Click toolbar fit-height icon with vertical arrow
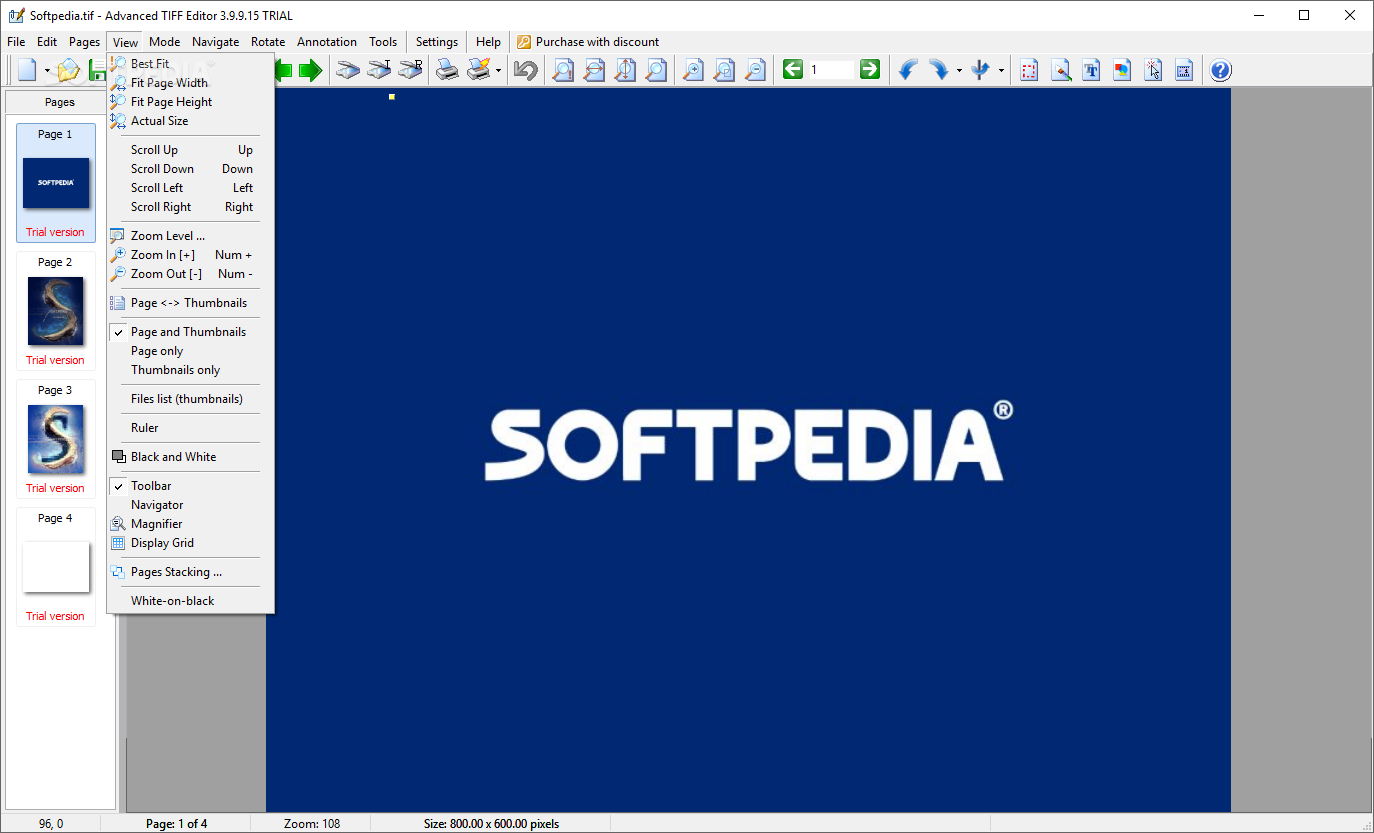The width and height of the screenshot is (1374, 833). pos(625,70)
